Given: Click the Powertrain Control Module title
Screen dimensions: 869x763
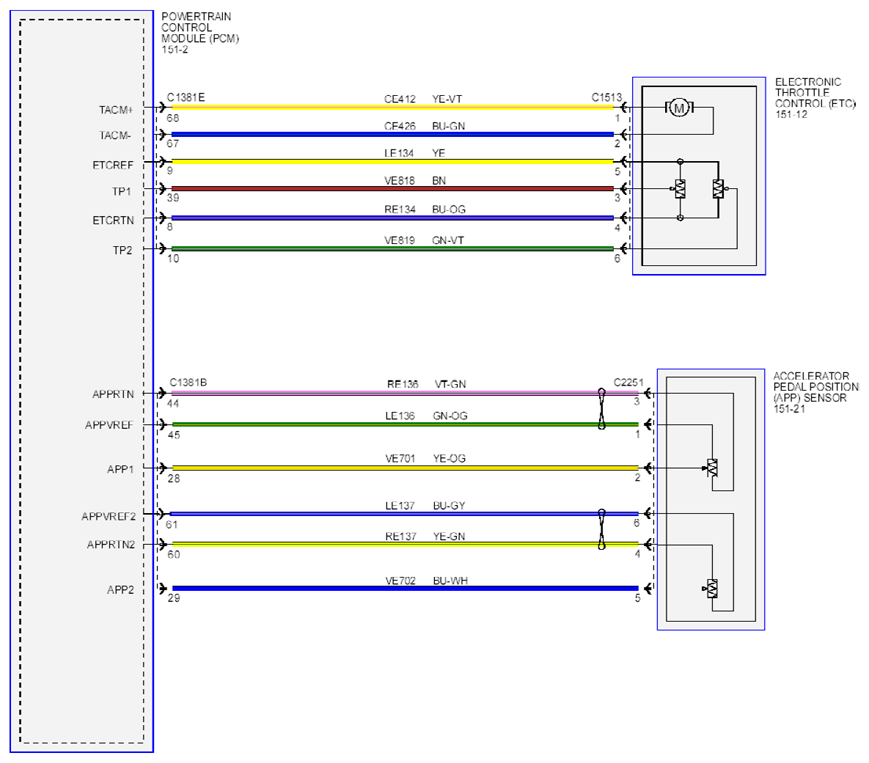Looking at the screenshot, I should click(200, 28).
